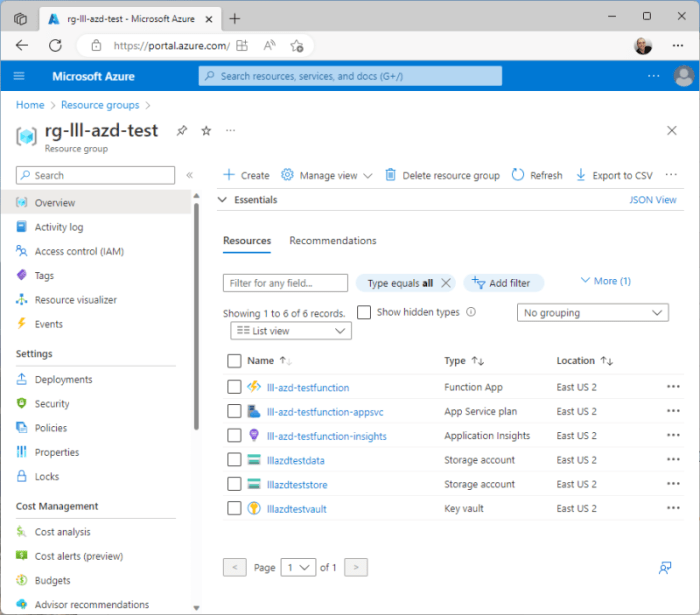700x615 pixels.
Task: Check the select-all checkbox in the table header
Action: point(234,361)
